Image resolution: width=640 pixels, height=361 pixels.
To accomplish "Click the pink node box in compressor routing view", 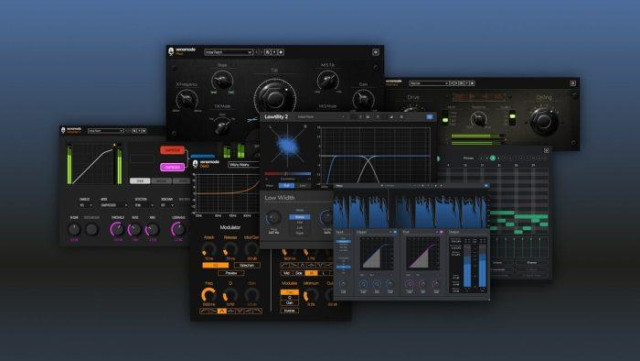I will click(x=172, y=167).
